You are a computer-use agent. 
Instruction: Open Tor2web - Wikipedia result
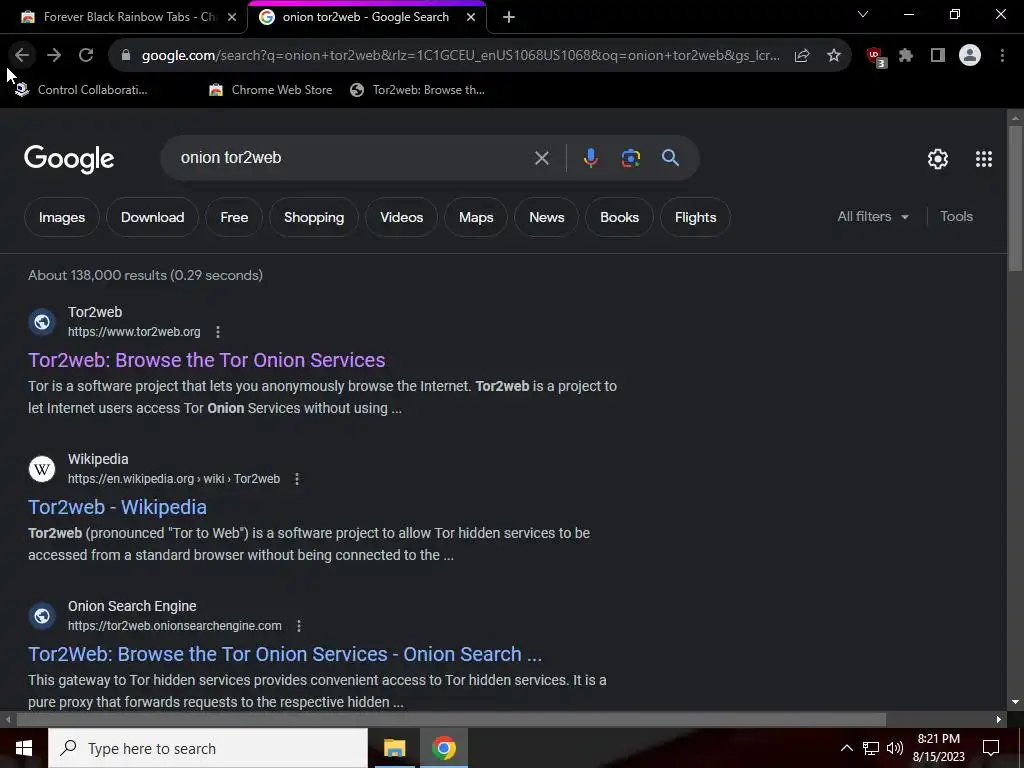pos(118,507)
